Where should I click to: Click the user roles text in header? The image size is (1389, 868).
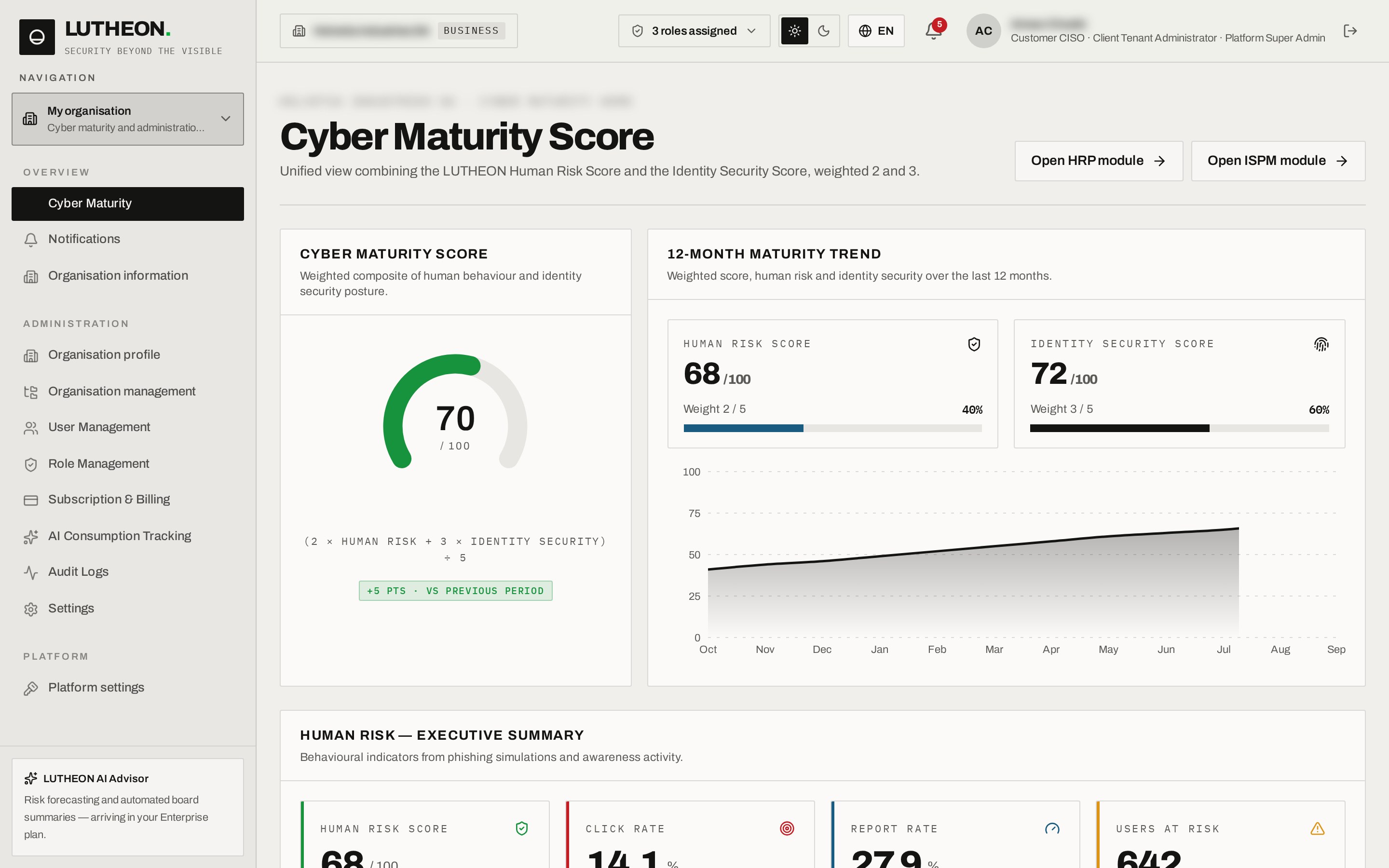click(x=1168, y=39)
